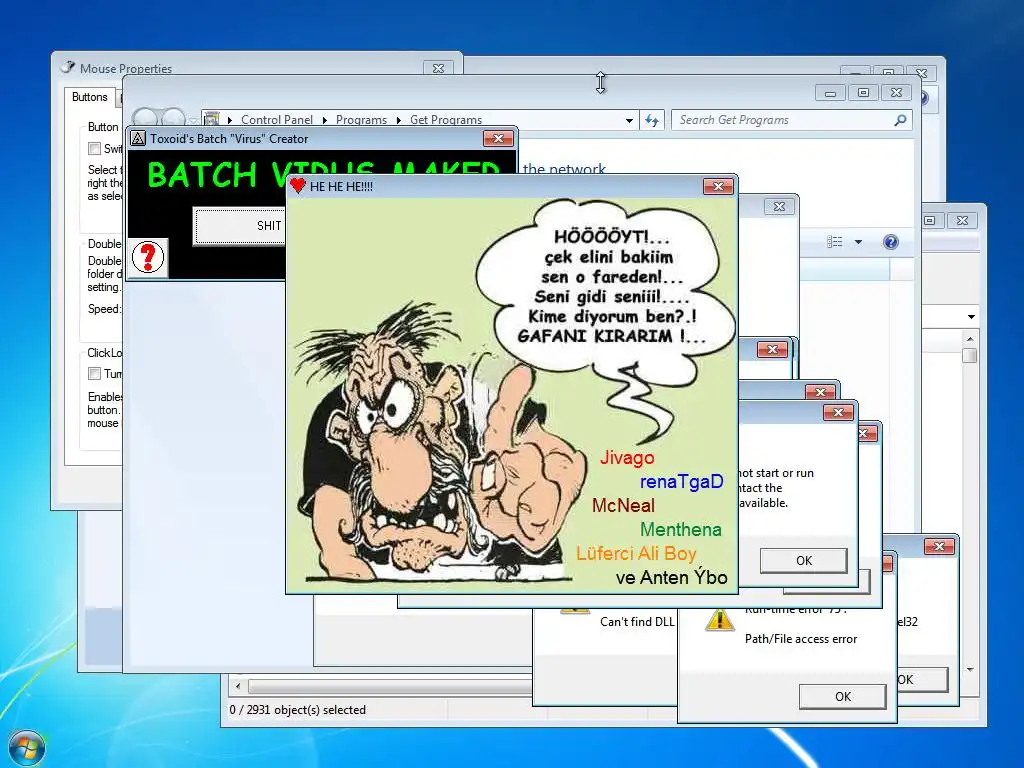The width and height of the screenshot is (1024, 768).
Task: Select the Buttons tab in Mouse Properties
Action: [89, 97]
